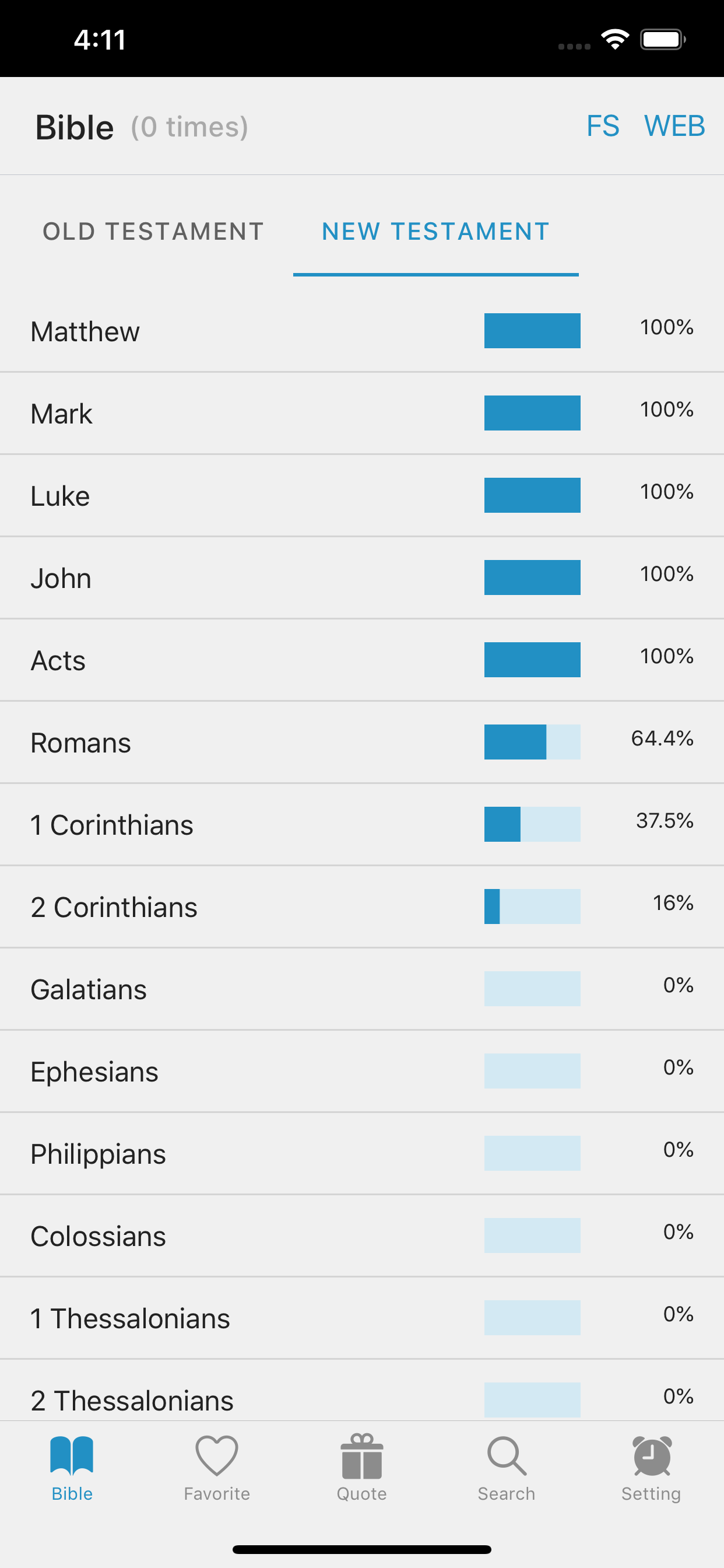Image resolution: width=724 pixels, height=1568 pixels.
Task: Open Setting alarm clock icon
Action: [652, 1455]
